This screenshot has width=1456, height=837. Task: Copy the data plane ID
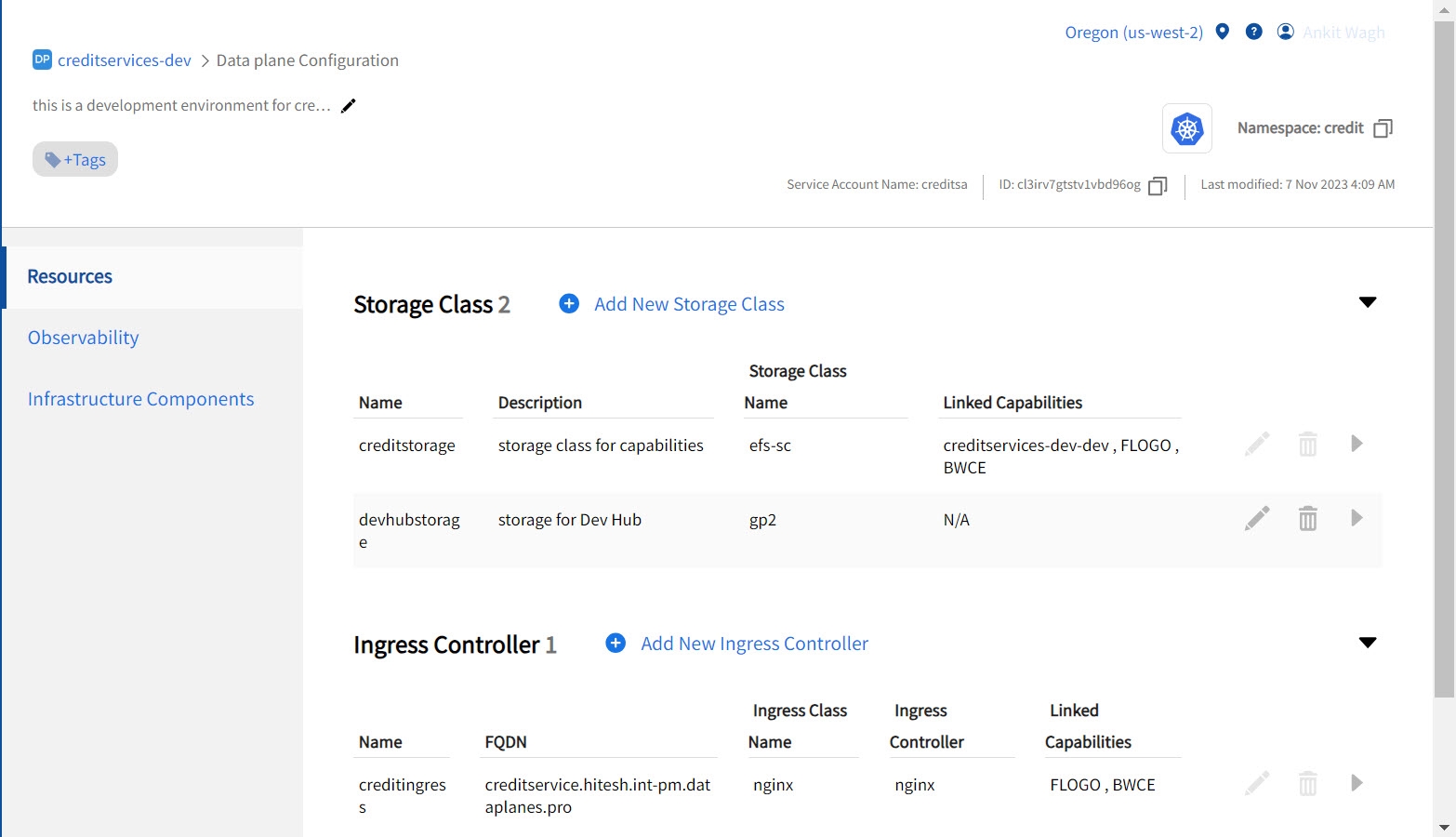[x=1158, y=186]
